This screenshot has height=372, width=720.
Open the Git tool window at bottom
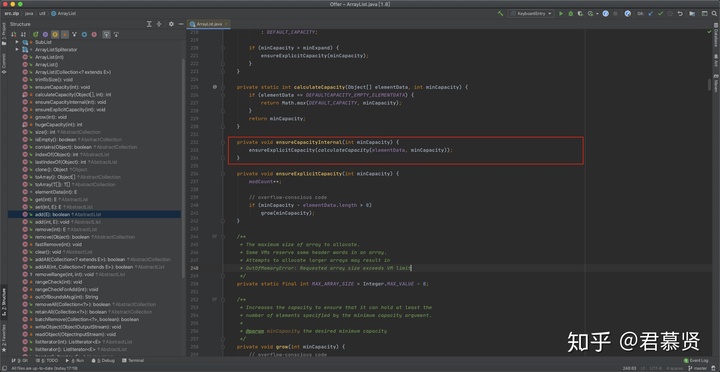19,361
